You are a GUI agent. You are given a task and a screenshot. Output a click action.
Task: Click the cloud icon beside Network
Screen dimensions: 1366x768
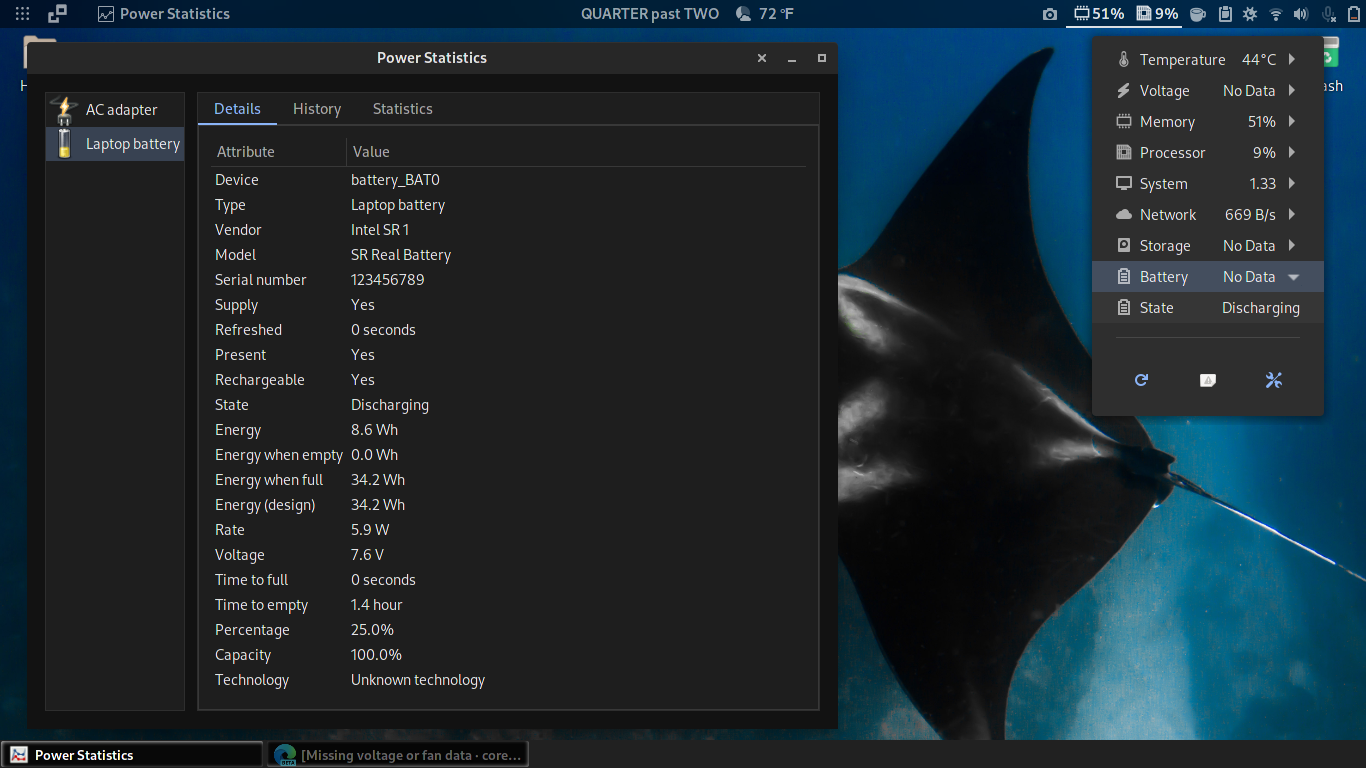click(1124, 215)
